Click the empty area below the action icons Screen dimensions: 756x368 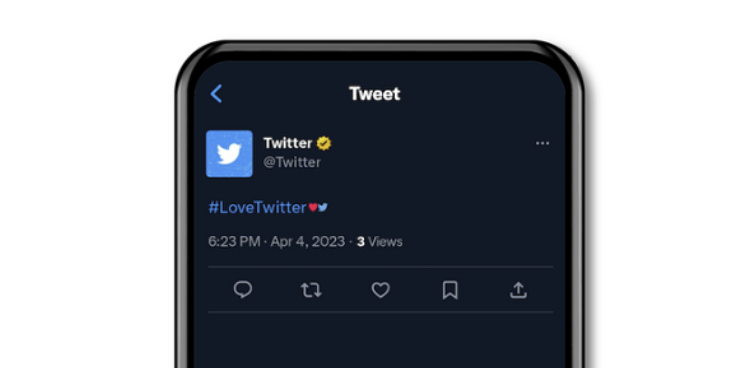[x=380, y=340]
